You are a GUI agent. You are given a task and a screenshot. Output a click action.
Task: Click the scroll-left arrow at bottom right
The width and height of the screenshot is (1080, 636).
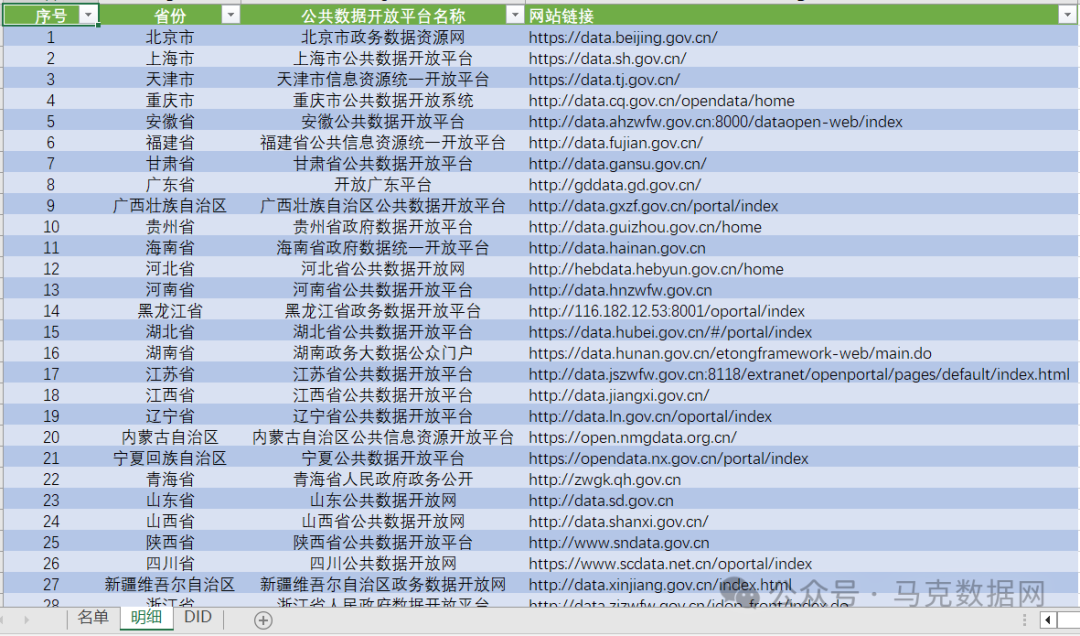1047,618
